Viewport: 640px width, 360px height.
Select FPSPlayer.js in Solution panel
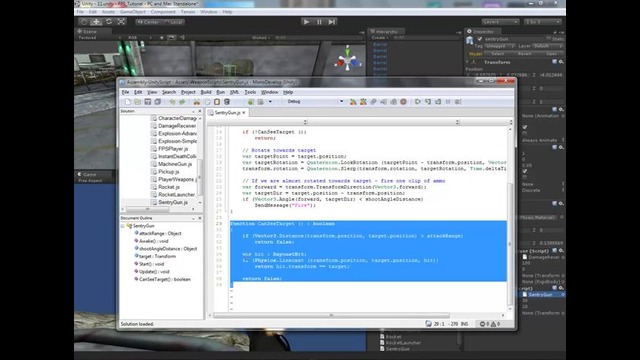click(173, 149)
